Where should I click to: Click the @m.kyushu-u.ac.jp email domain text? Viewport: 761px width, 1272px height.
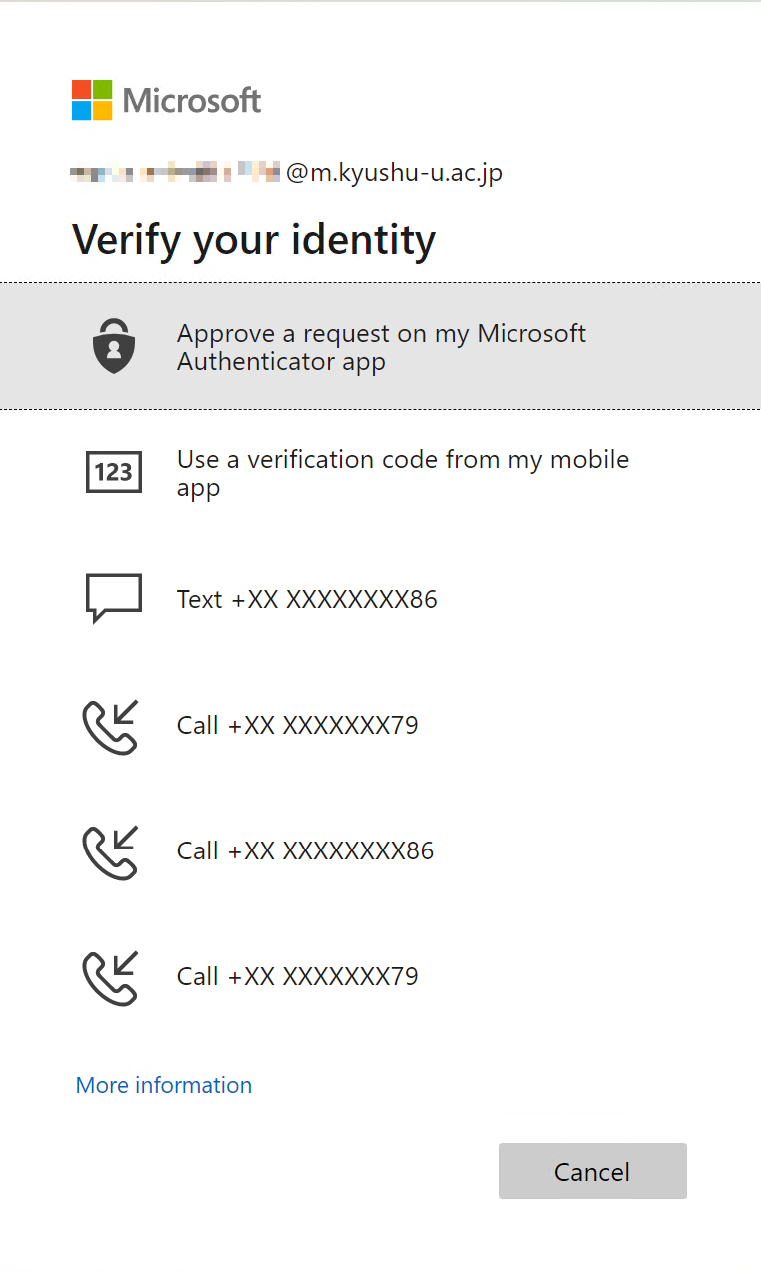pos(394,173)
